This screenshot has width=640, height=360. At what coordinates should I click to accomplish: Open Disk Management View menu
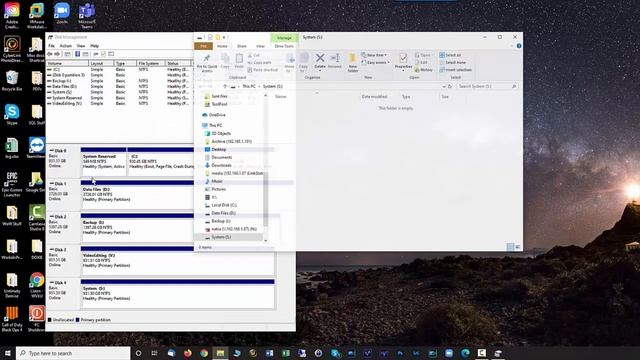coord(81,46)
